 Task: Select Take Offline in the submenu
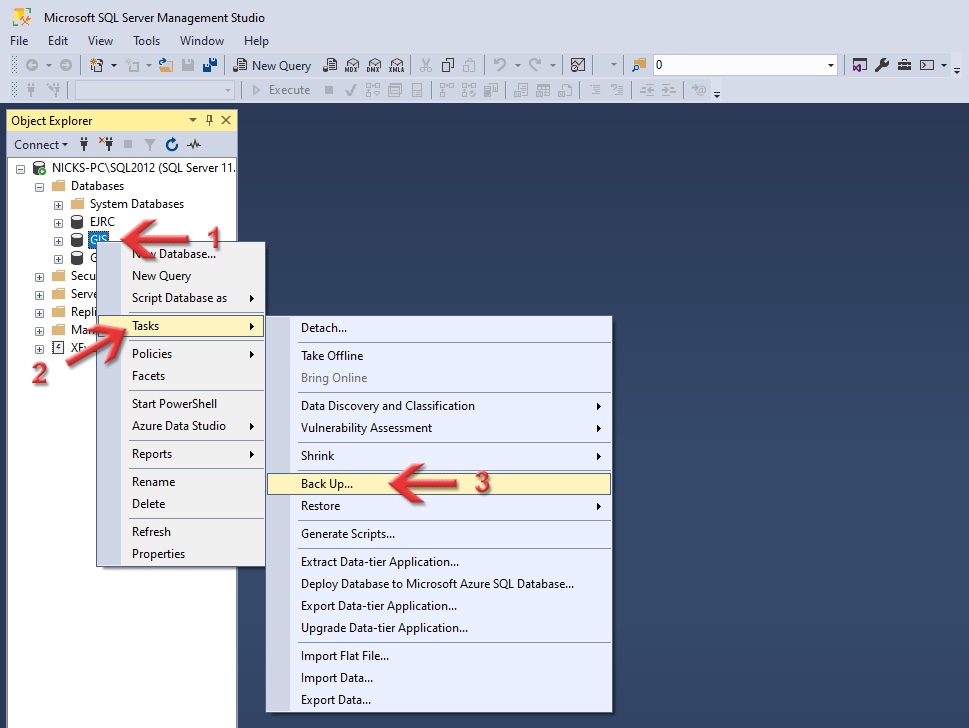439,356
